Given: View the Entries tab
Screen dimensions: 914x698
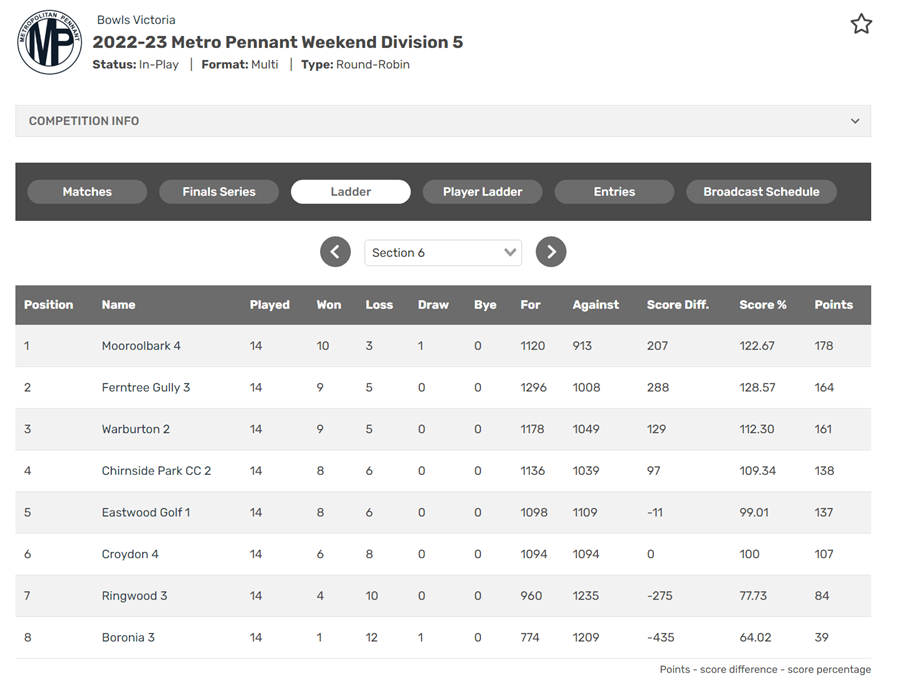Looking at the screenshot, I should point(614,192).
